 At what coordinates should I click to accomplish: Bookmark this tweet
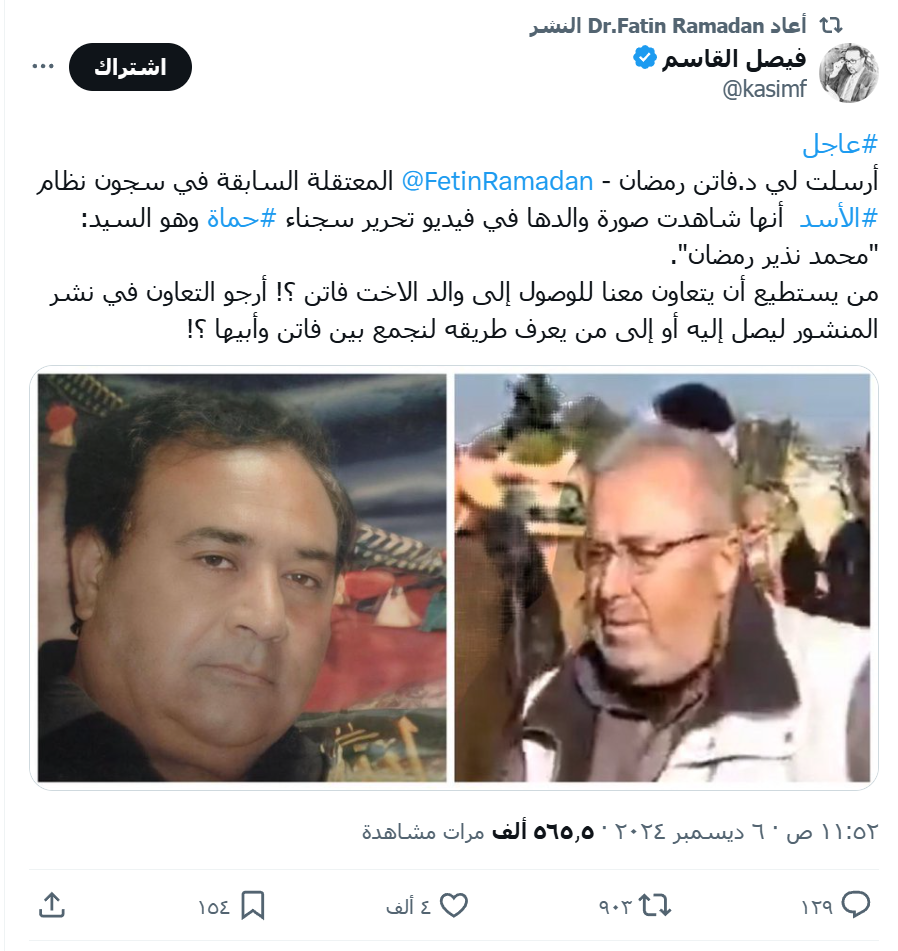253,906
